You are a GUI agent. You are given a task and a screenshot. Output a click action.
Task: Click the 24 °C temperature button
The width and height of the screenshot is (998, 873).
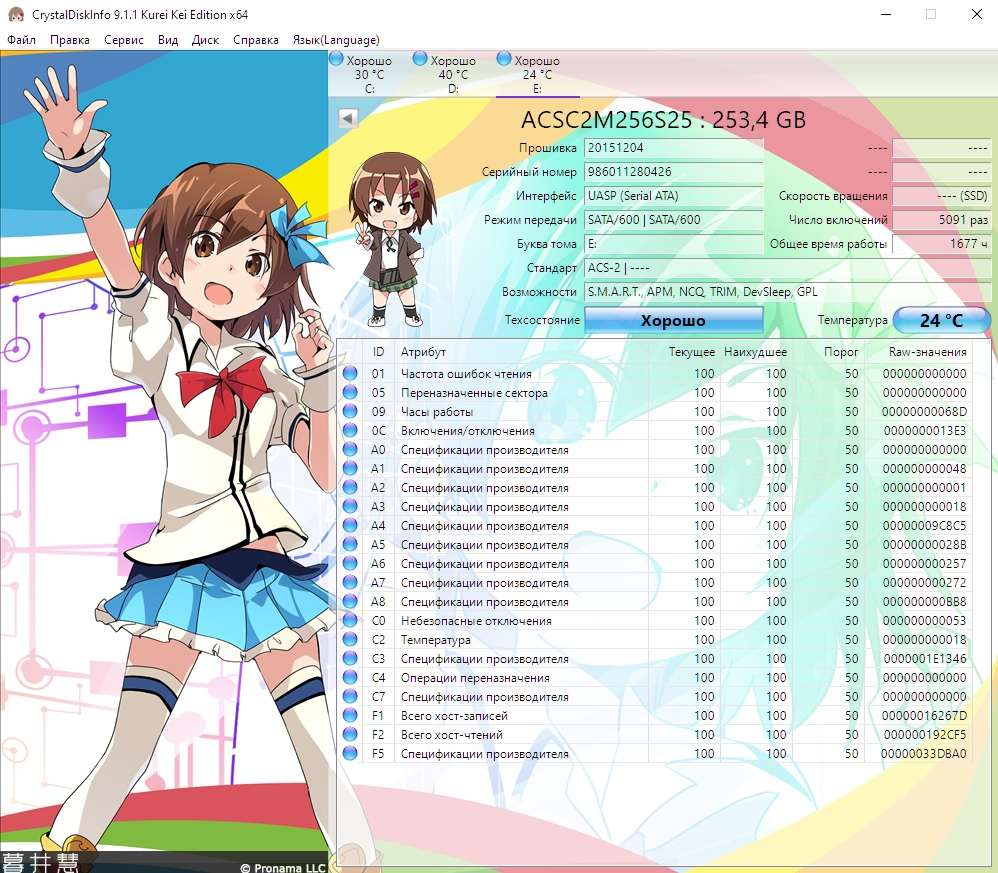pos(941,320)
